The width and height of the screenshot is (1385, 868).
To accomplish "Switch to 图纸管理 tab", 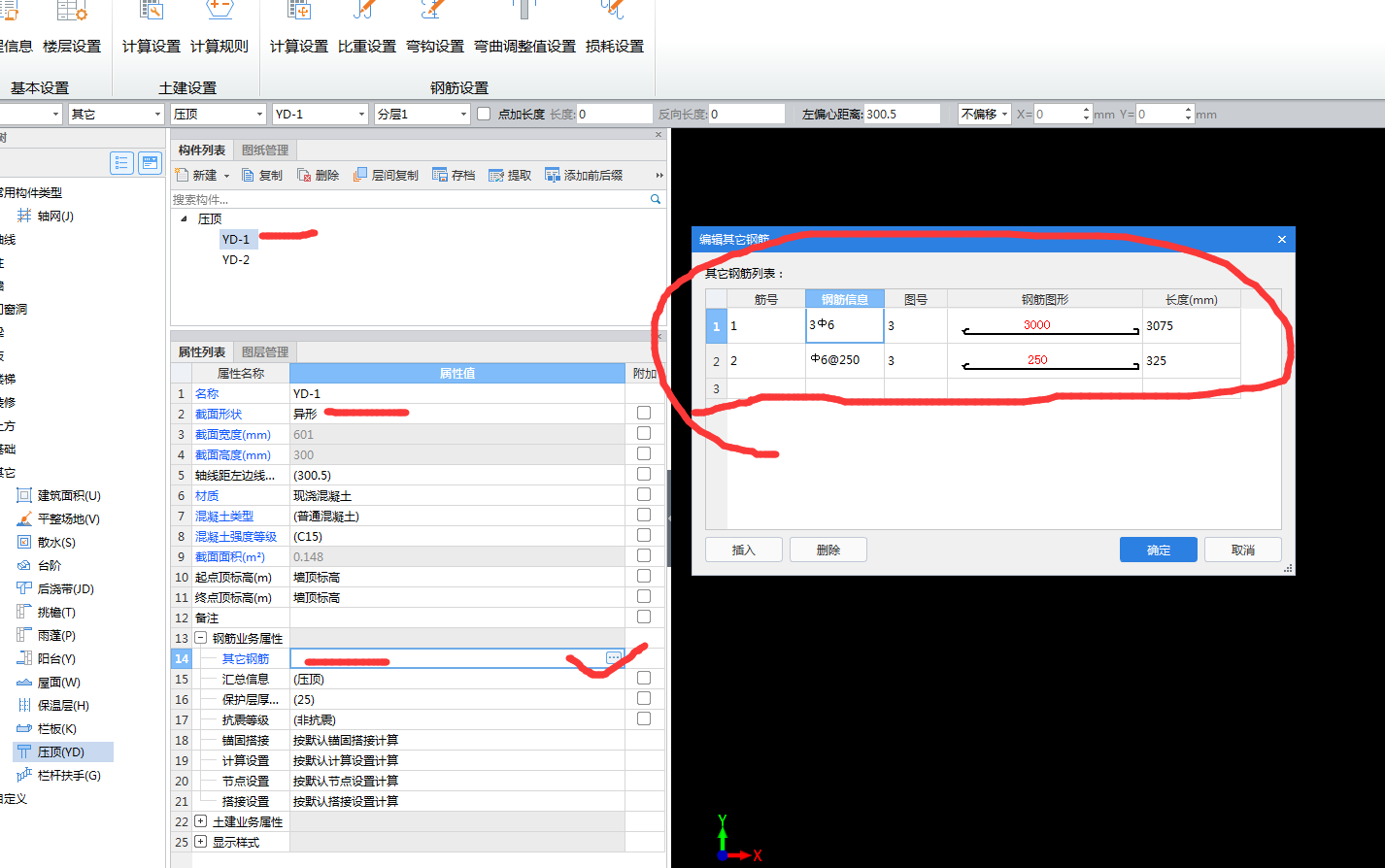I will (265, 150).
